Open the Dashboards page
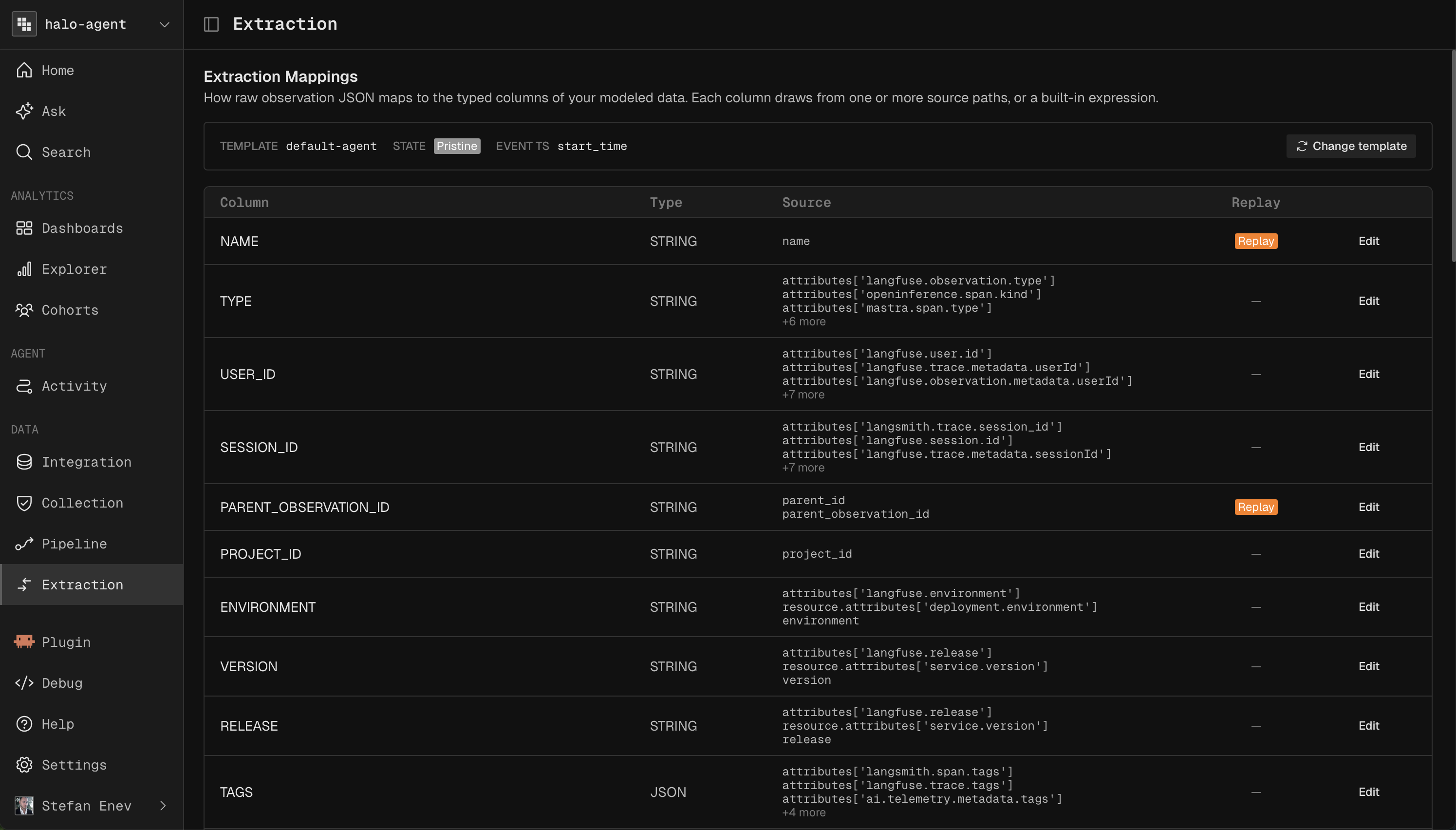Screen dimensions: 1456x830 click(x=92, y=228)
